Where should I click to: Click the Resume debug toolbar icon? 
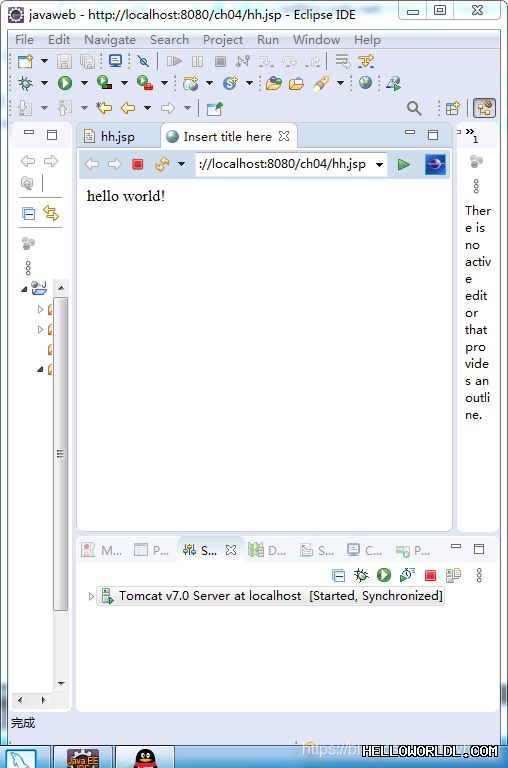tap(174, 61)
